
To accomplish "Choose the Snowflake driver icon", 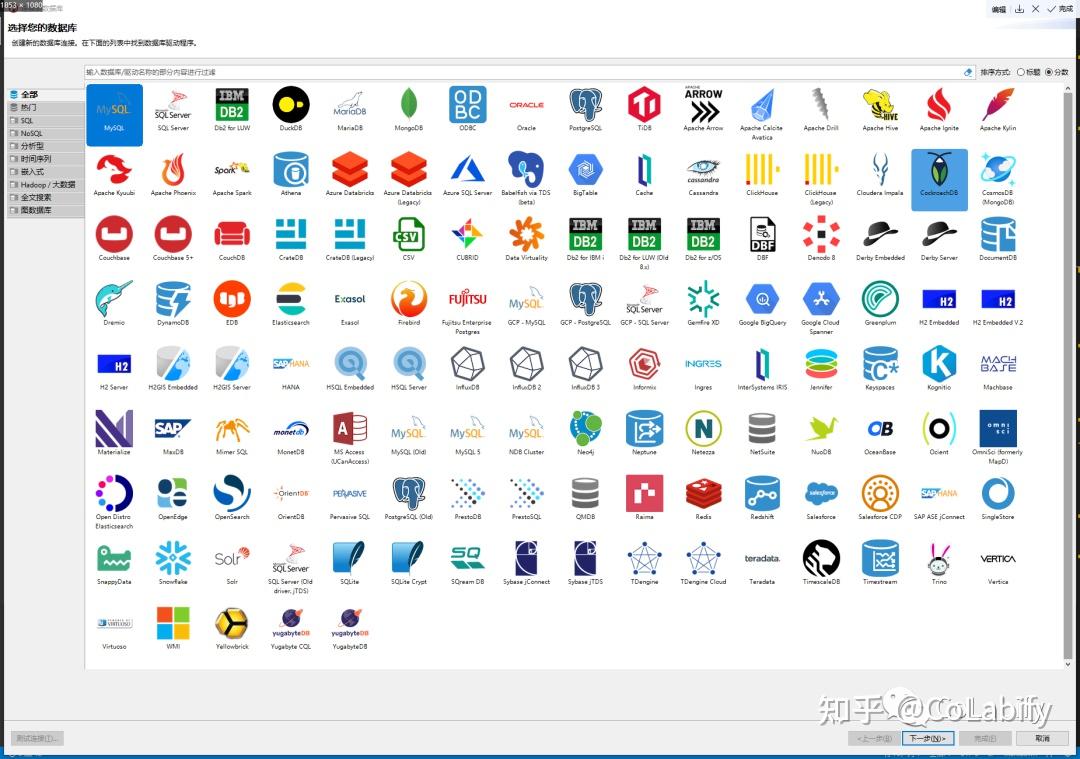I will (x=173, y=558).
